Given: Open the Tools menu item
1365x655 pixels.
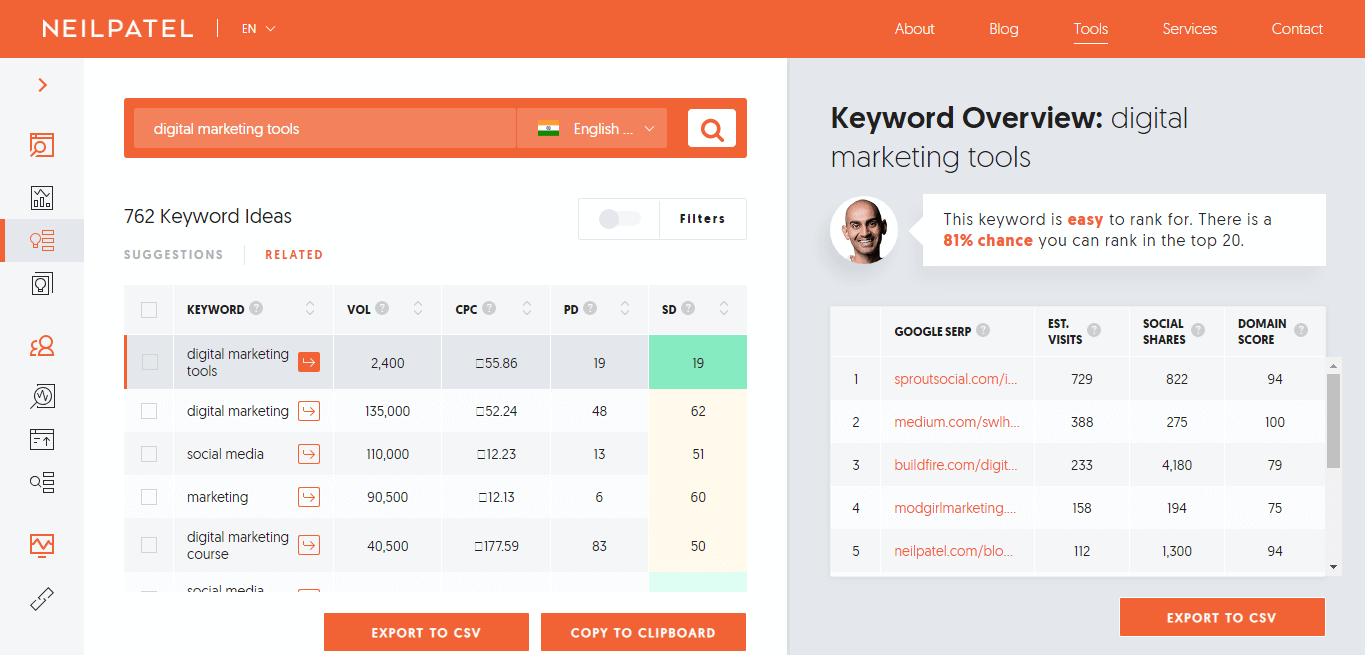Looking at the screenshot, I should [1090, 29].
